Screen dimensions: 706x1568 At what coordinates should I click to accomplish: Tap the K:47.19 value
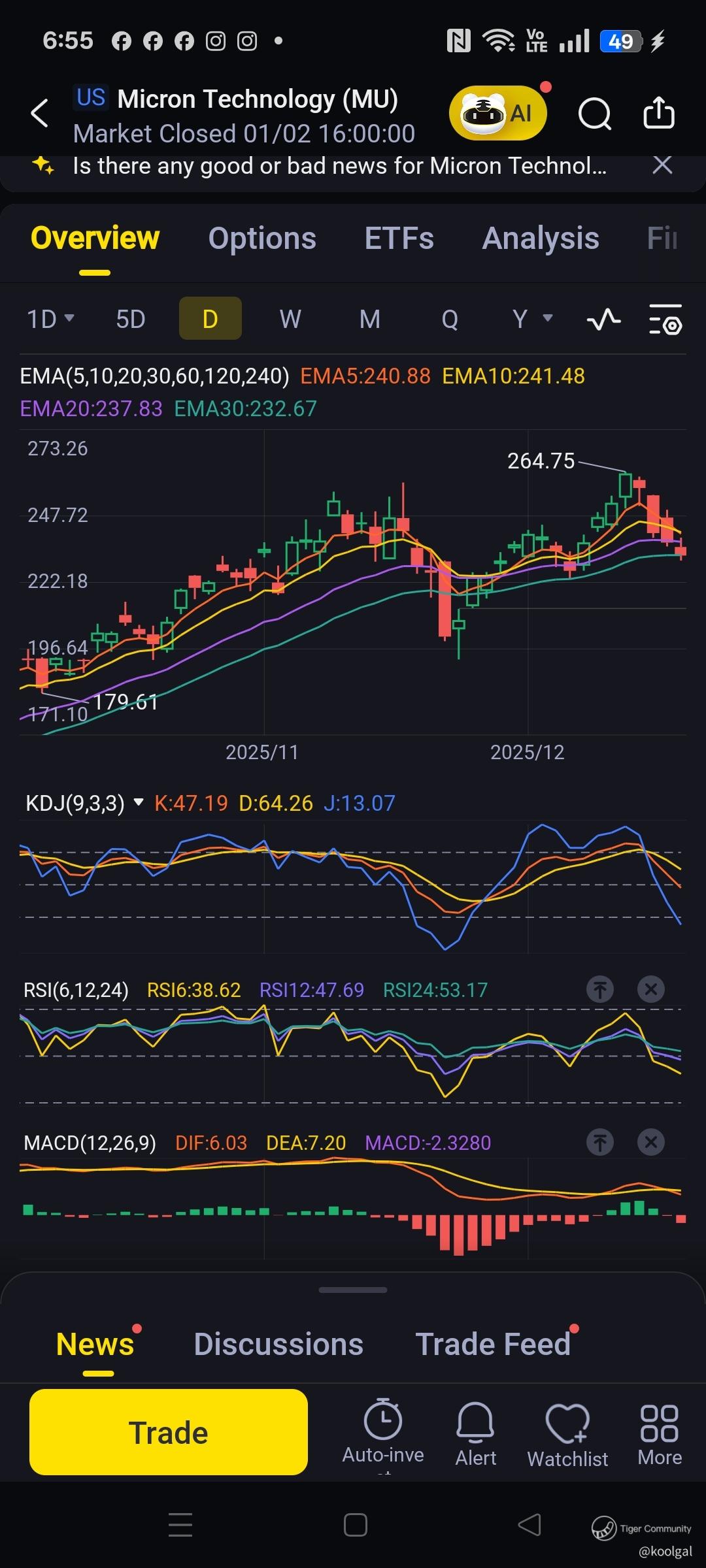tap(191, 803)
